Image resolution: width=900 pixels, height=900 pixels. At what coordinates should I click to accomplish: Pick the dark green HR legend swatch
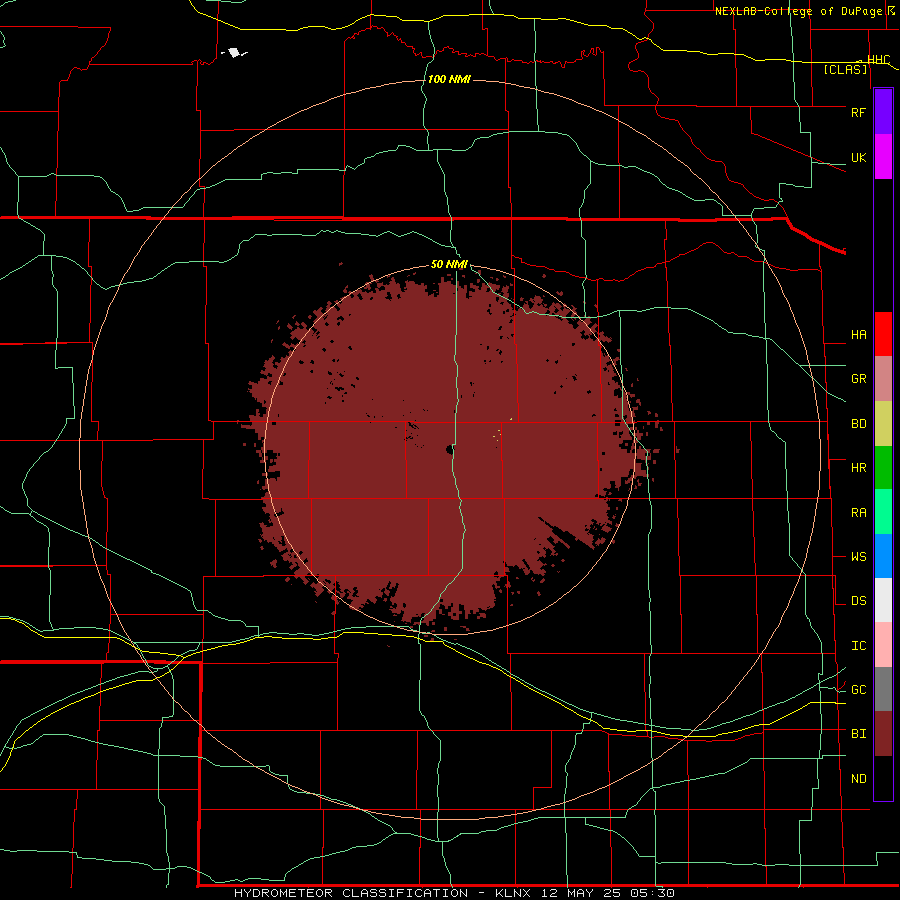point(883,467)
